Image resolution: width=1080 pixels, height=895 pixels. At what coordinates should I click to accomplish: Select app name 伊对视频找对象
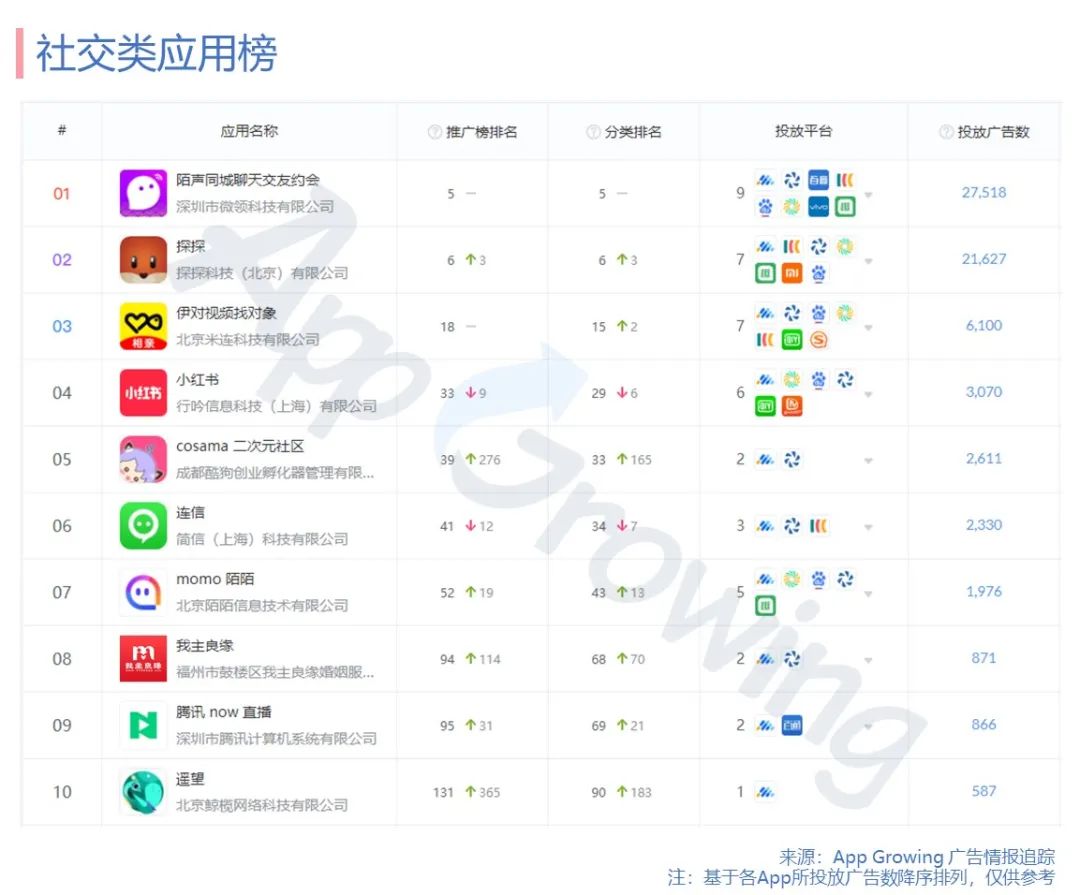(226, 313)
